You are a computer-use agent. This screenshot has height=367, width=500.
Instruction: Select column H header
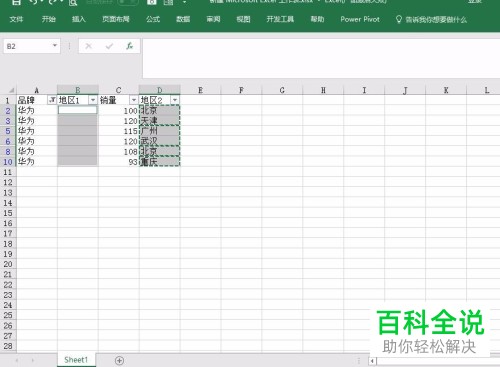tap(323, 90)
